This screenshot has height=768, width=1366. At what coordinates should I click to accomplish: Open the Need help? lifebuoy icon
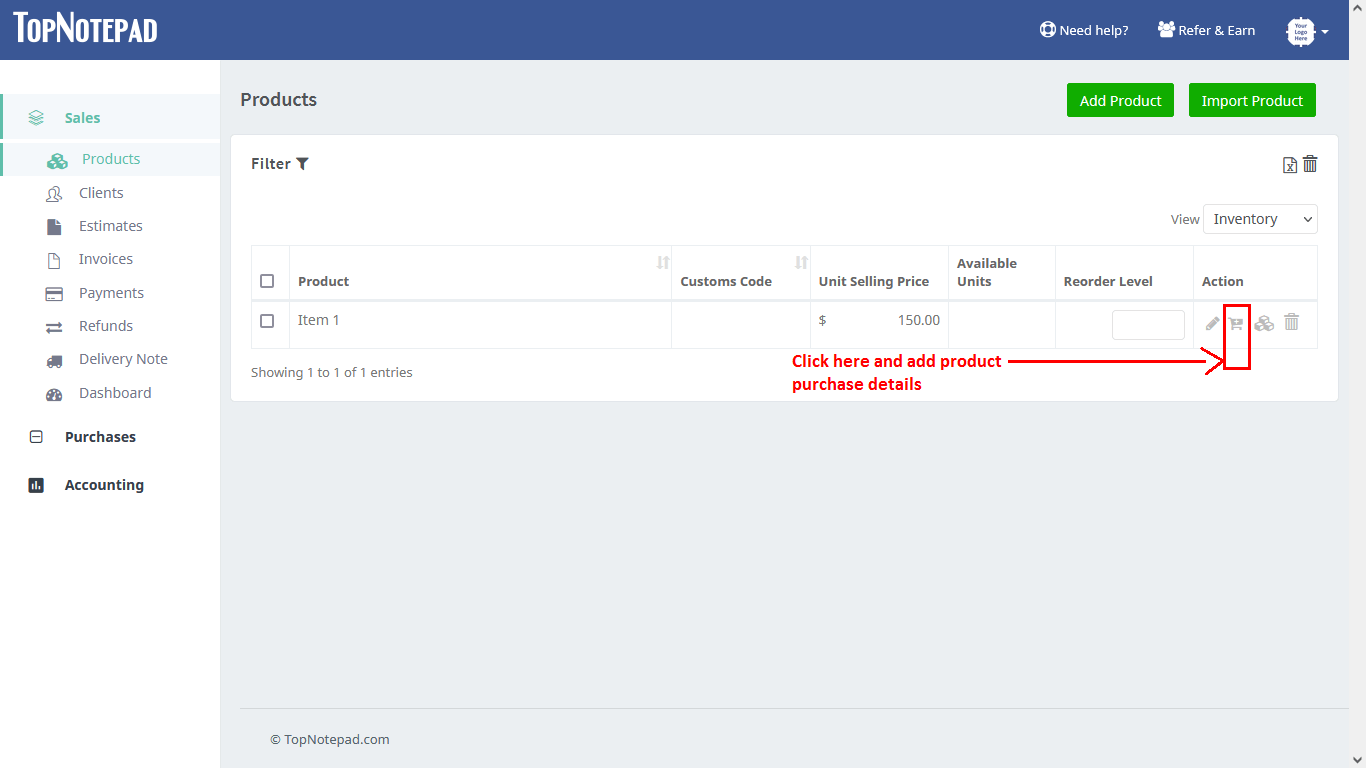tap(1047, 30)
